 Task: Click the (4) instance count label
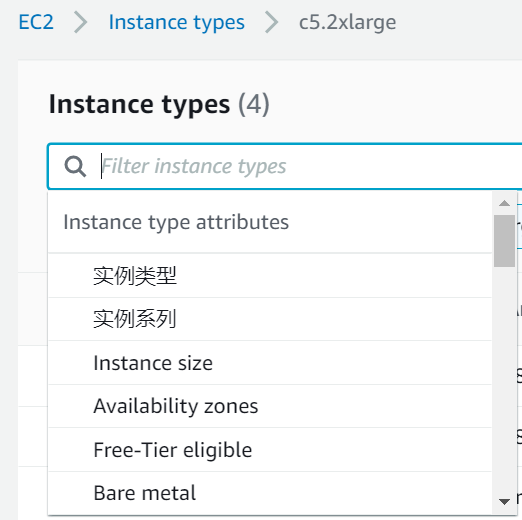(x=254, y=105)
